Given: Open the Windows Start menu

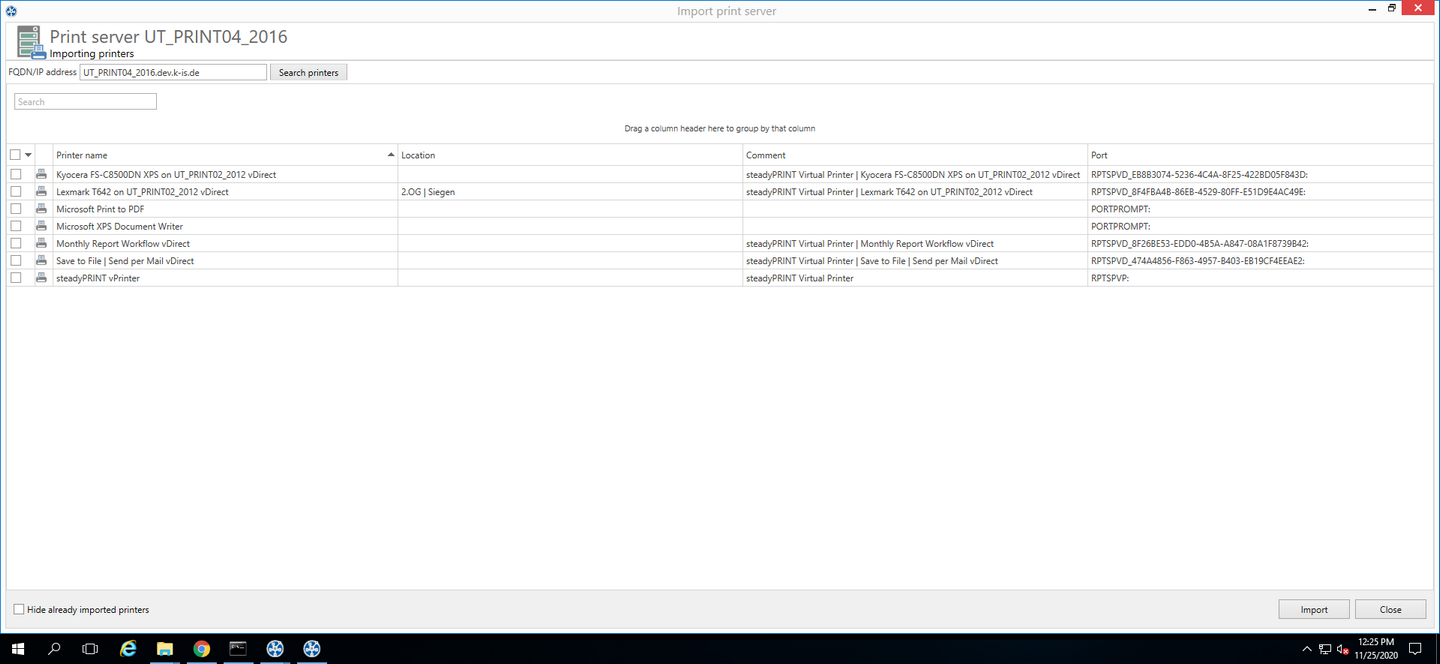Looking at the screenshot, I should 18,649.
